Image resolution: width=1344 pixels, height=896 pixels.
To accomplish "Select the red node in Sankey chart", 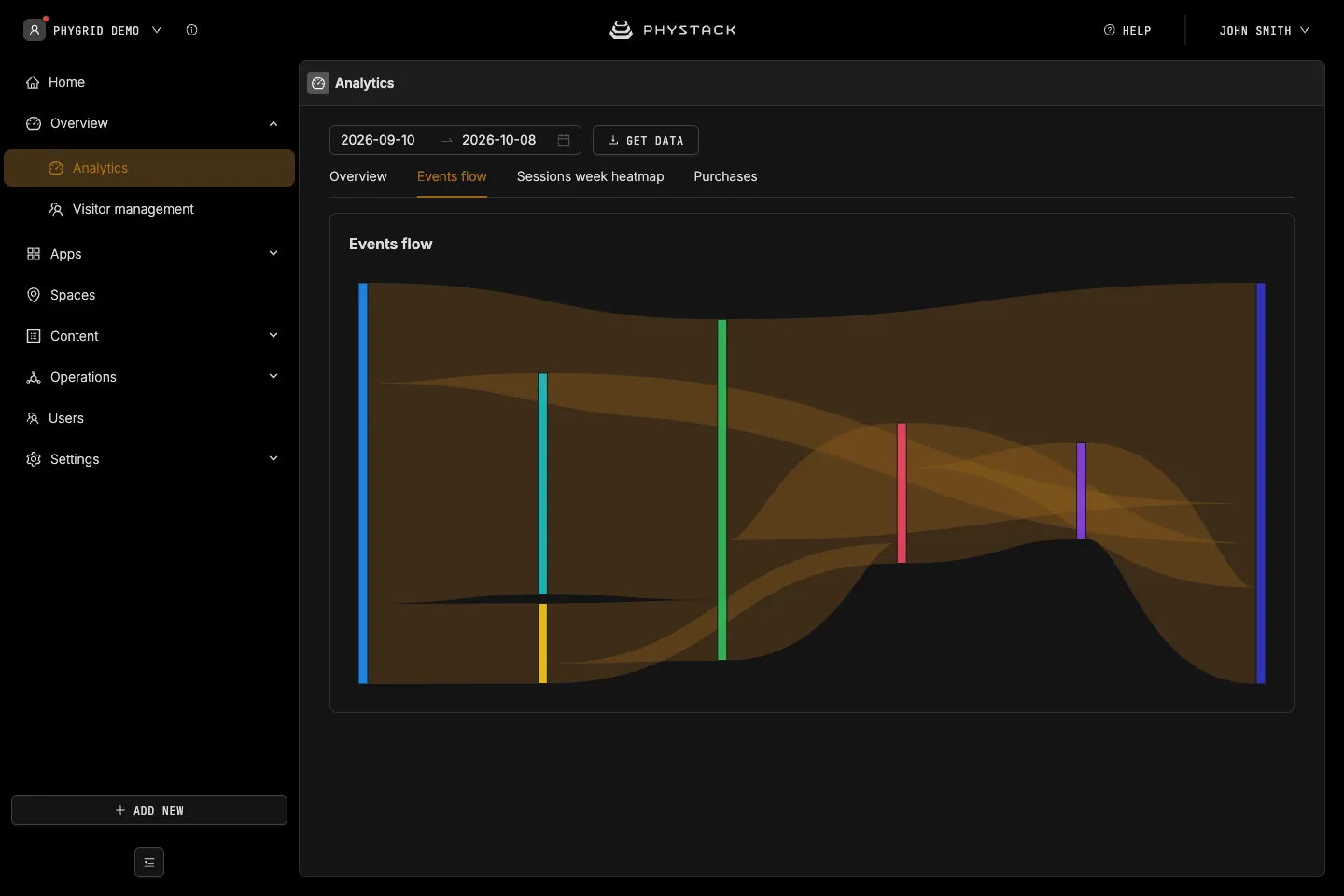I will click(902, 493).
